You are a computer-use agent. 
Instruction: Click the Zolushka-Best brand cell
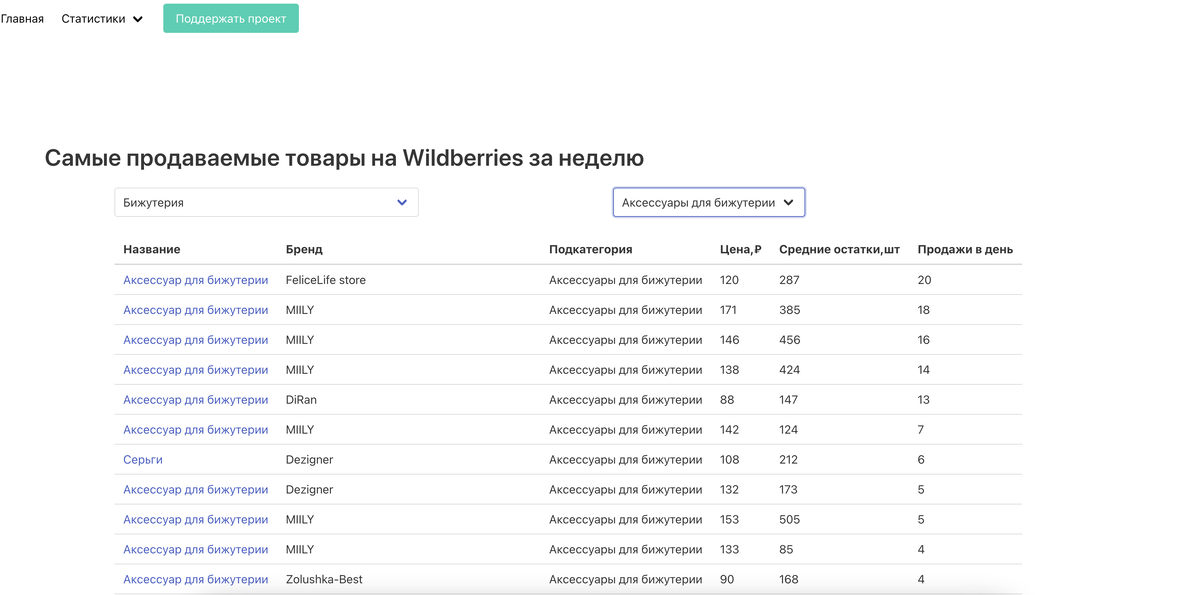324,580
